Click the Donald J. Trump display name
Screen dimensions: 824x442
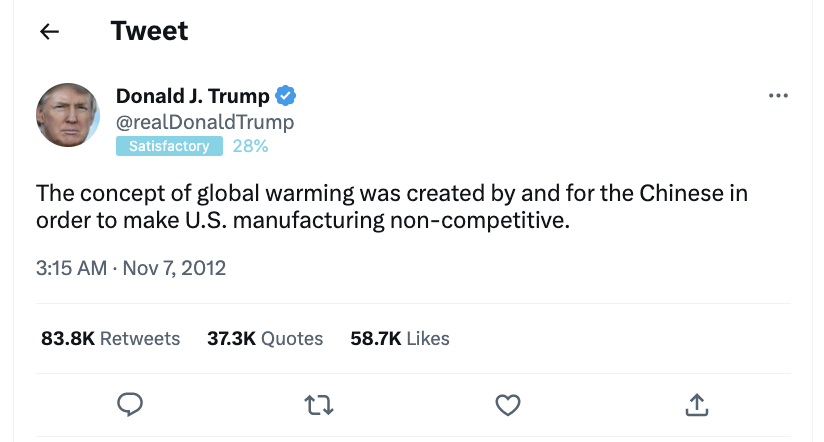pos(193,96)
